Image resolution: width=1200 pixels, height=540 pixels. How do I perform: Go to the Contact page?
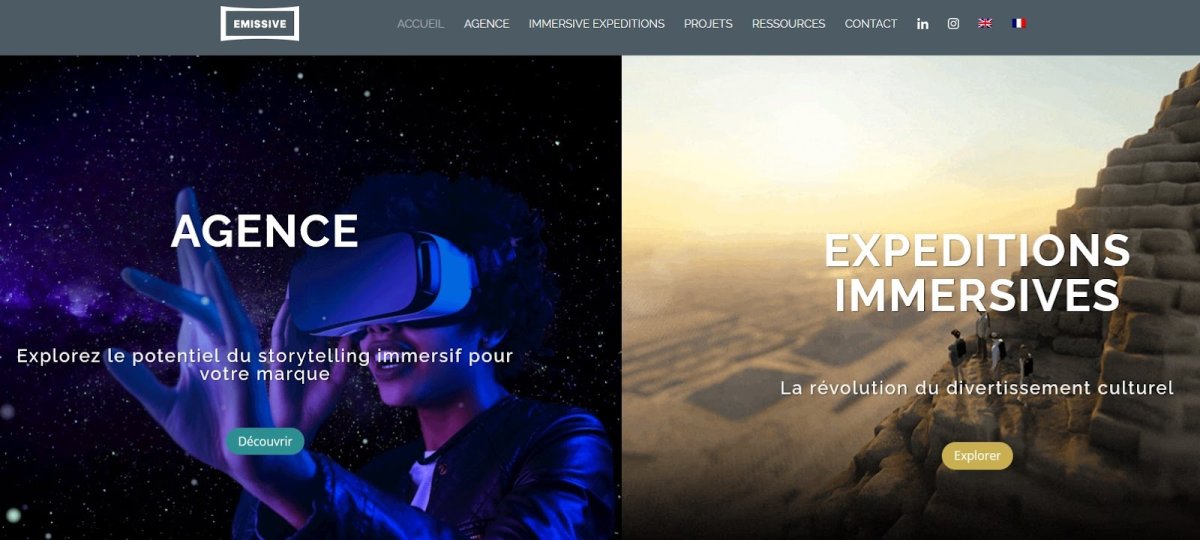coord(871,24)
